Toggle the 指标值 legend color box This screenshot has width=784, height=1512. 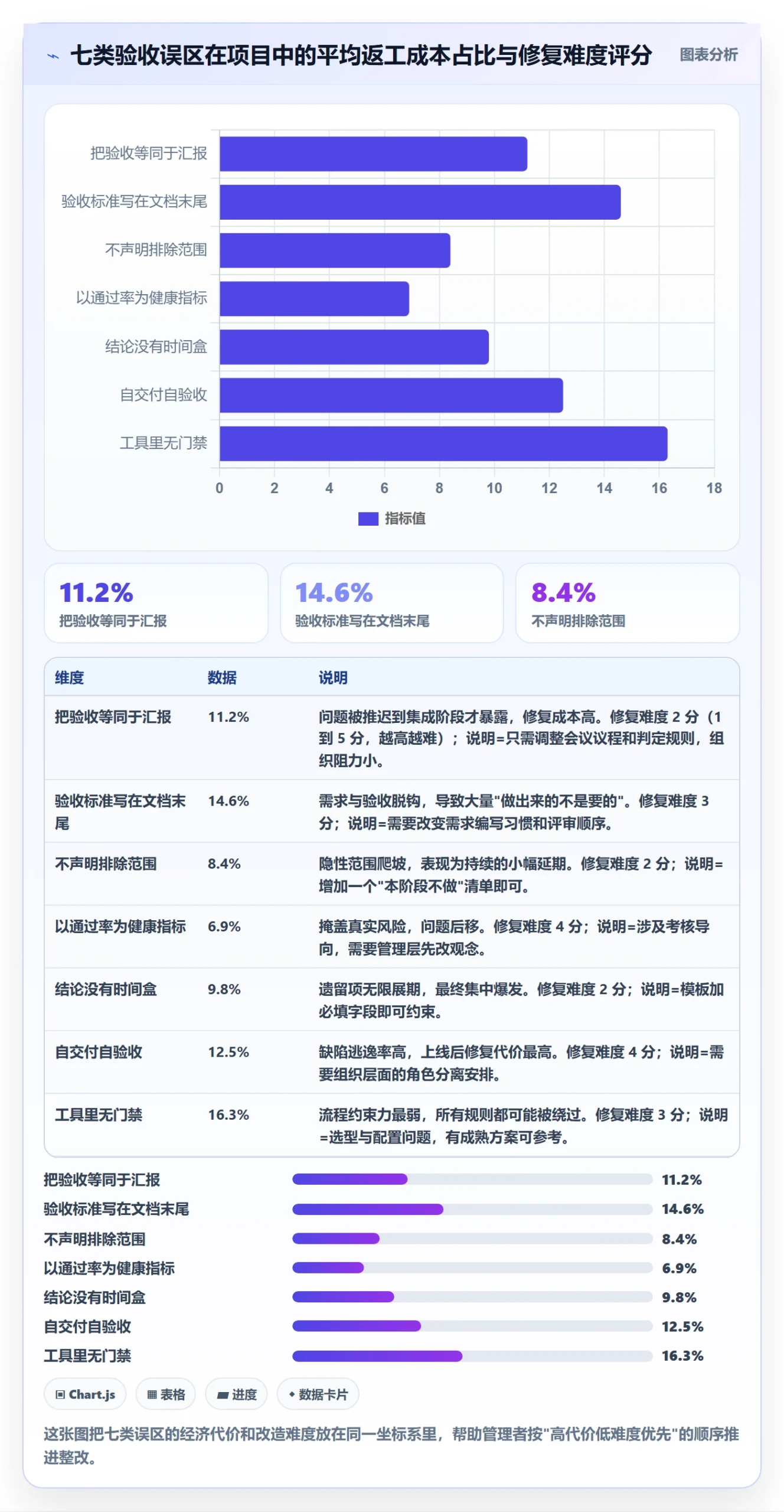coord(368,519)
